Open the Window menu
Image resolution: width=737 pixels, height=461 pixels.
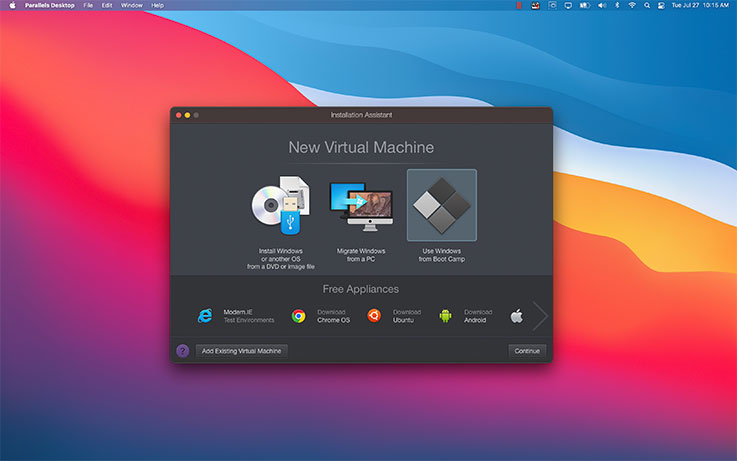[132, 5]
